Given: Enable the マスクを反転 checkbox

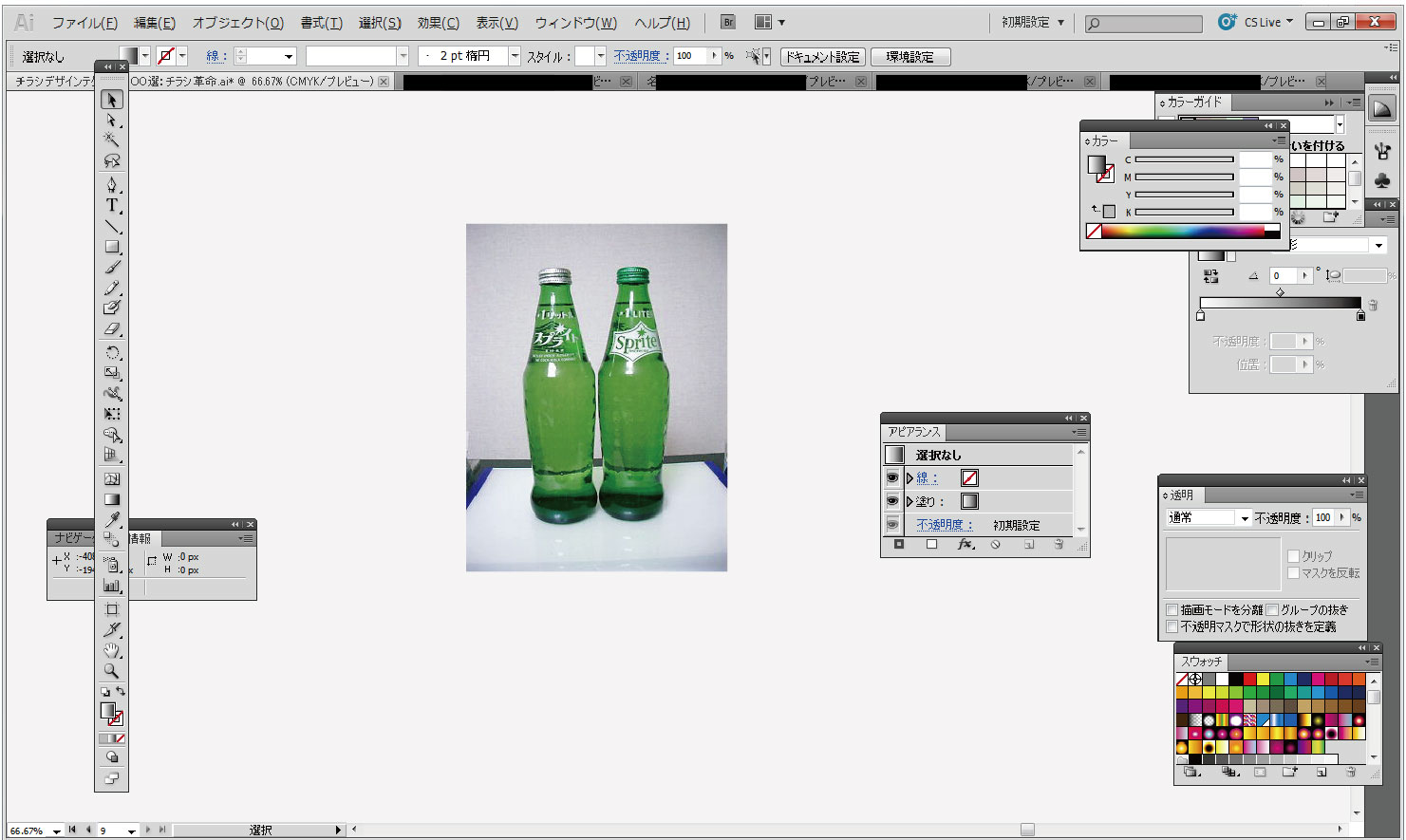Looking at the screenshot, I should click(1293, 573).
